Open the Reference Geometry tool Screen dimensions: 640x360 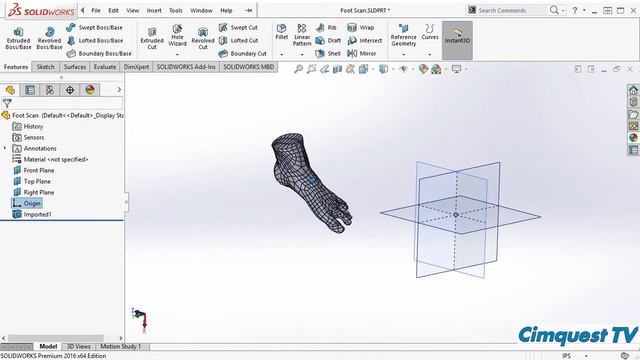[x=403, y=35]
